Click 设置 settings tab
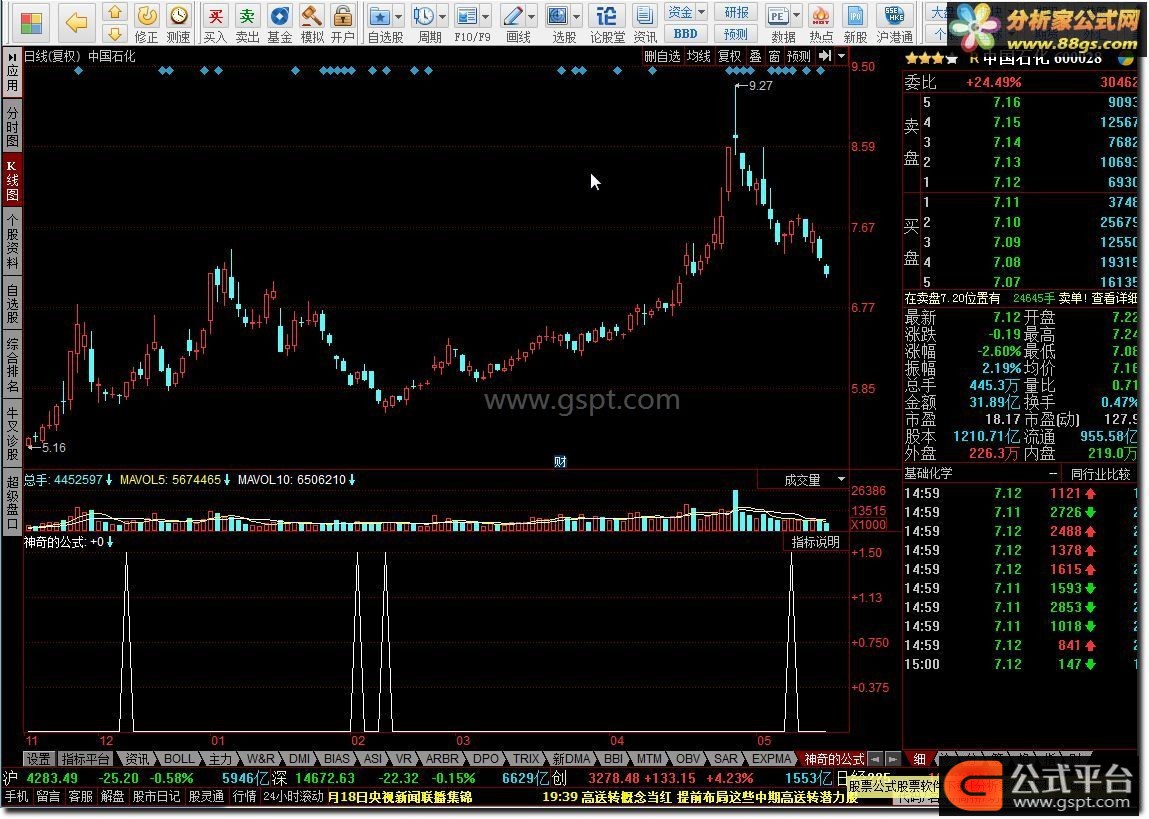The width and height of the screenshot is (1149, 819). [39, 759]
